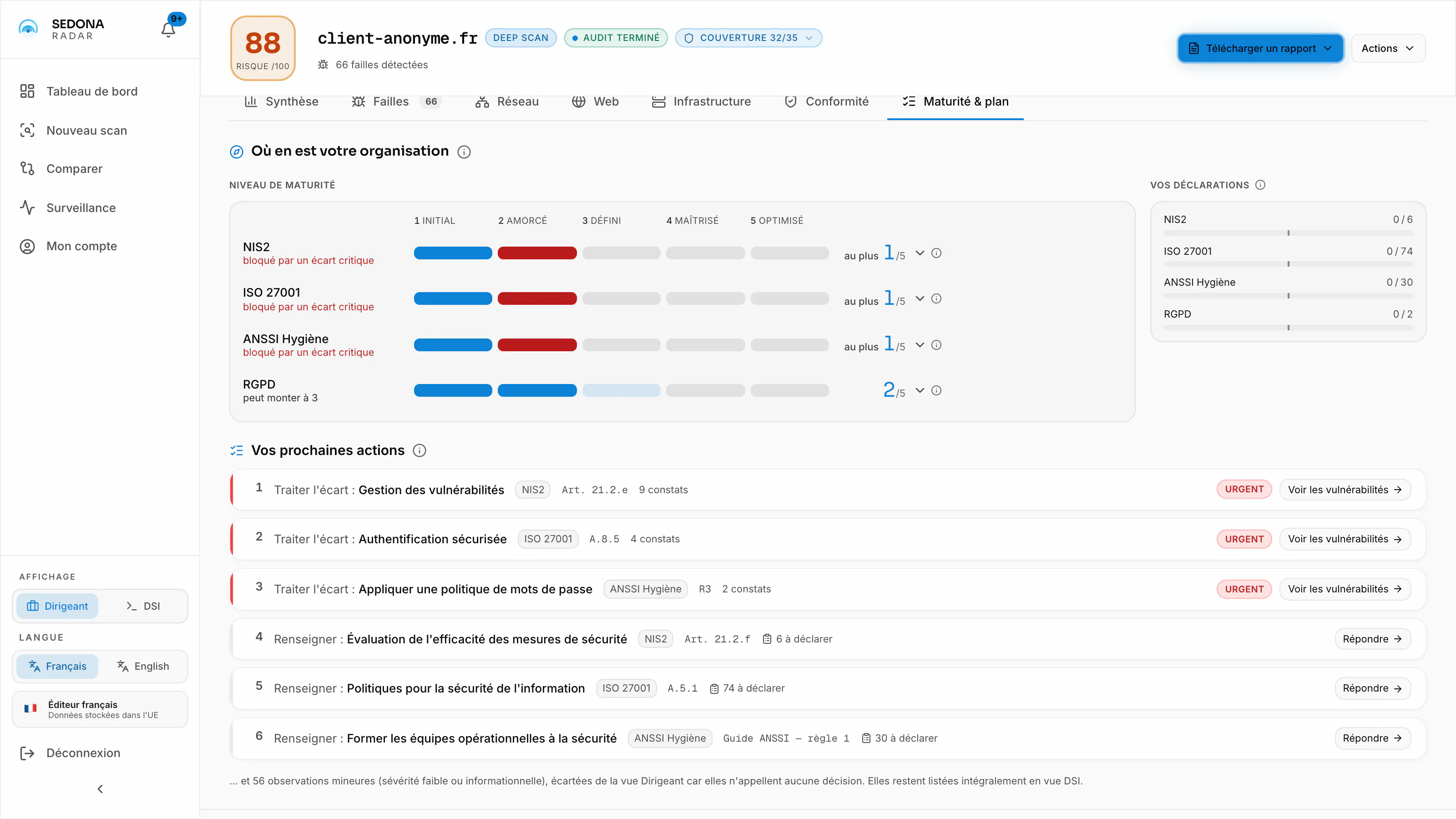This screenshot has width=1456, height=819.
Task: Switch display to DSI view
Action: [x=143, y=606]
